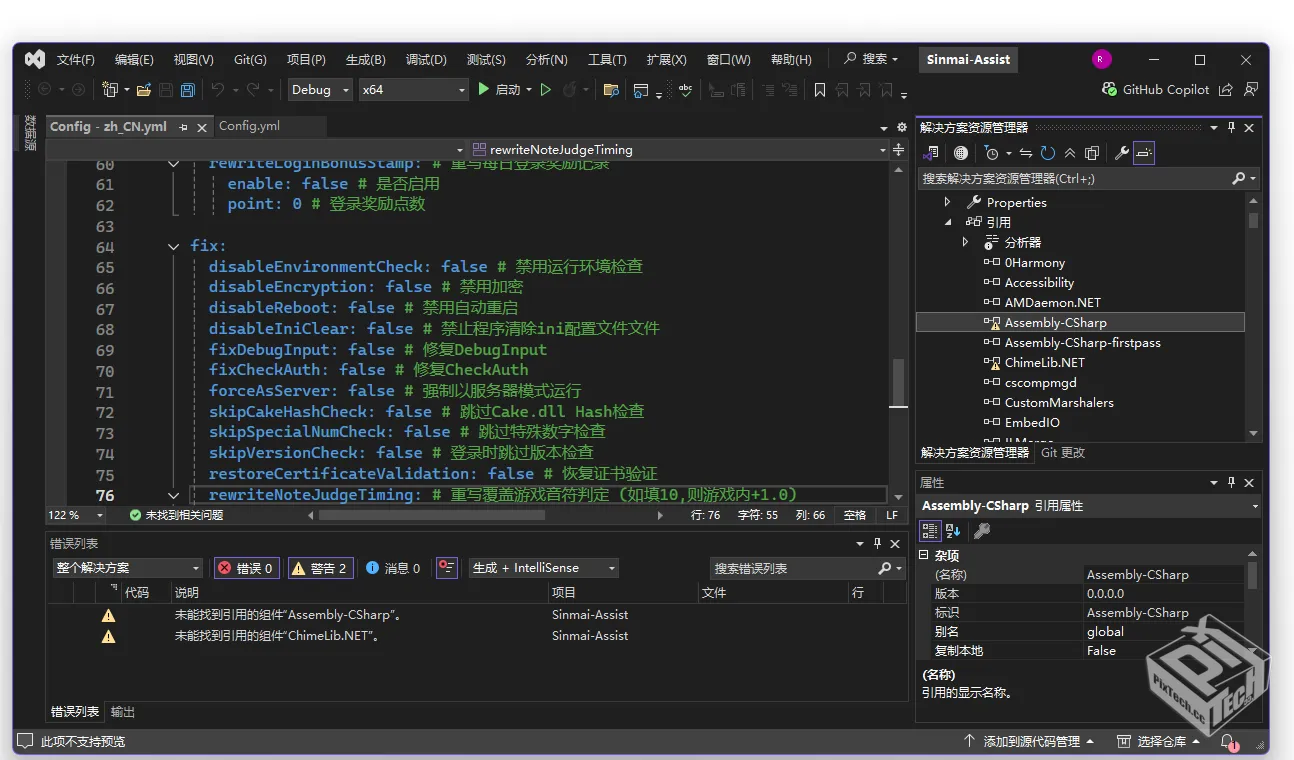Click the green Start debugging play button
This screenshot has width=1294, height=760.
[484, 90]
